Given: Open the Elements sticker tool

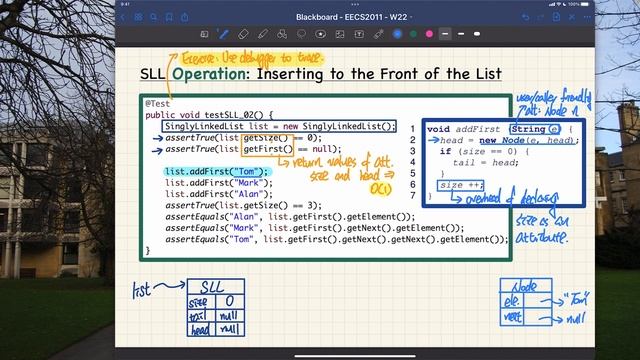Looking at the screenshot, I should click(x=320, y=34).
